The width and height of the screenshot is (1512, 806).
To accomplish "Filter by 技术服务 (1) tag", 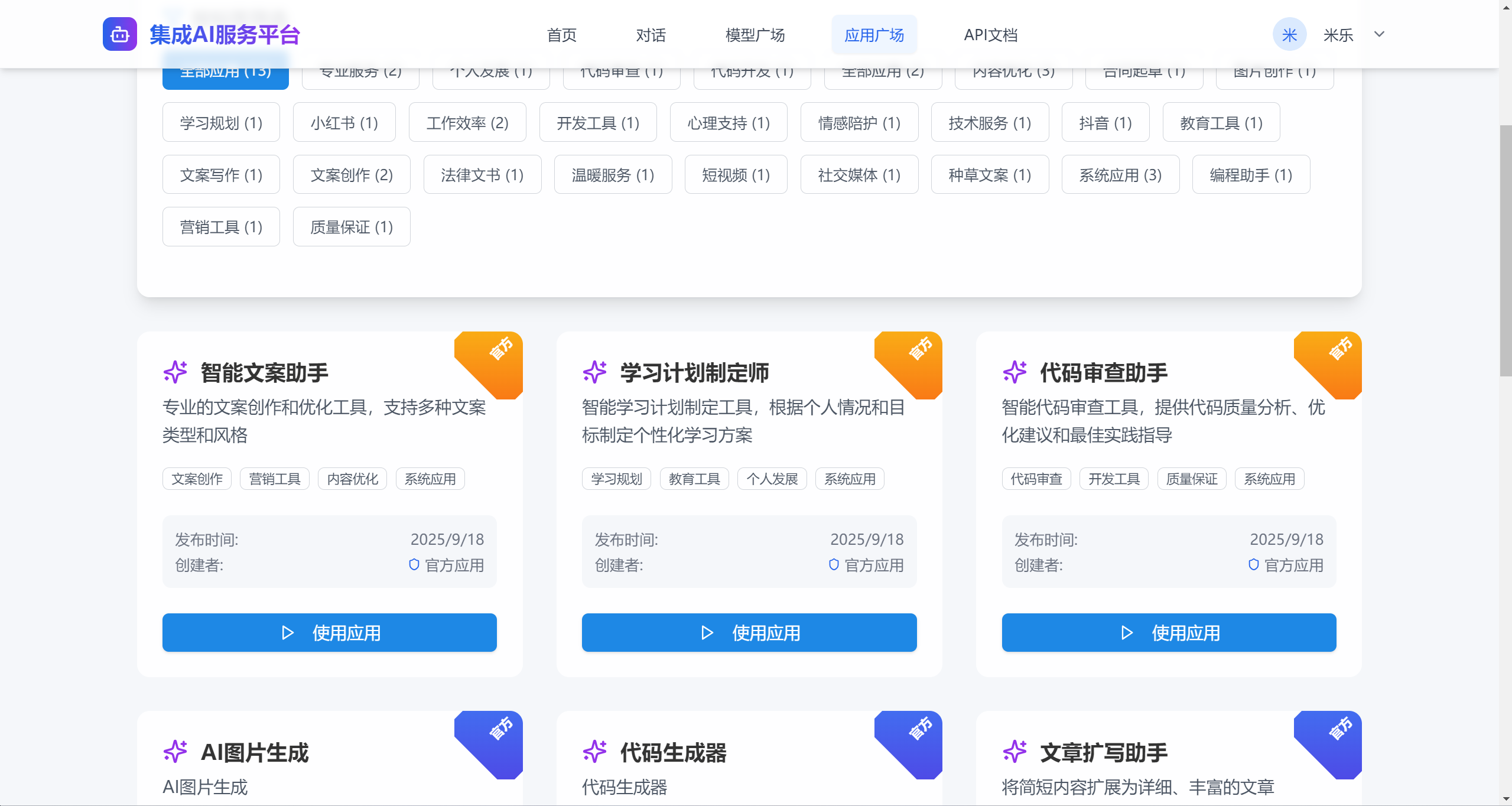I will [x=990, y=122].
